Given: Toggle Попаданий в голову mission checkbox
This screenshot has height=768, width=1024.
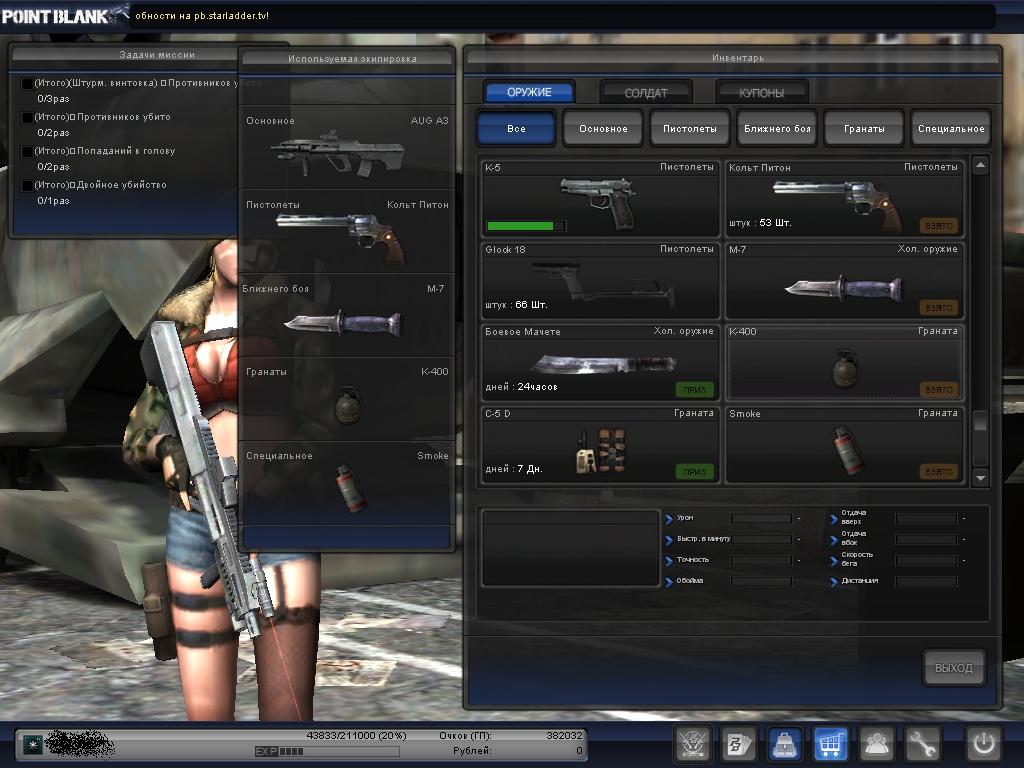Looking at the screenshot, I should click(27, 152).
